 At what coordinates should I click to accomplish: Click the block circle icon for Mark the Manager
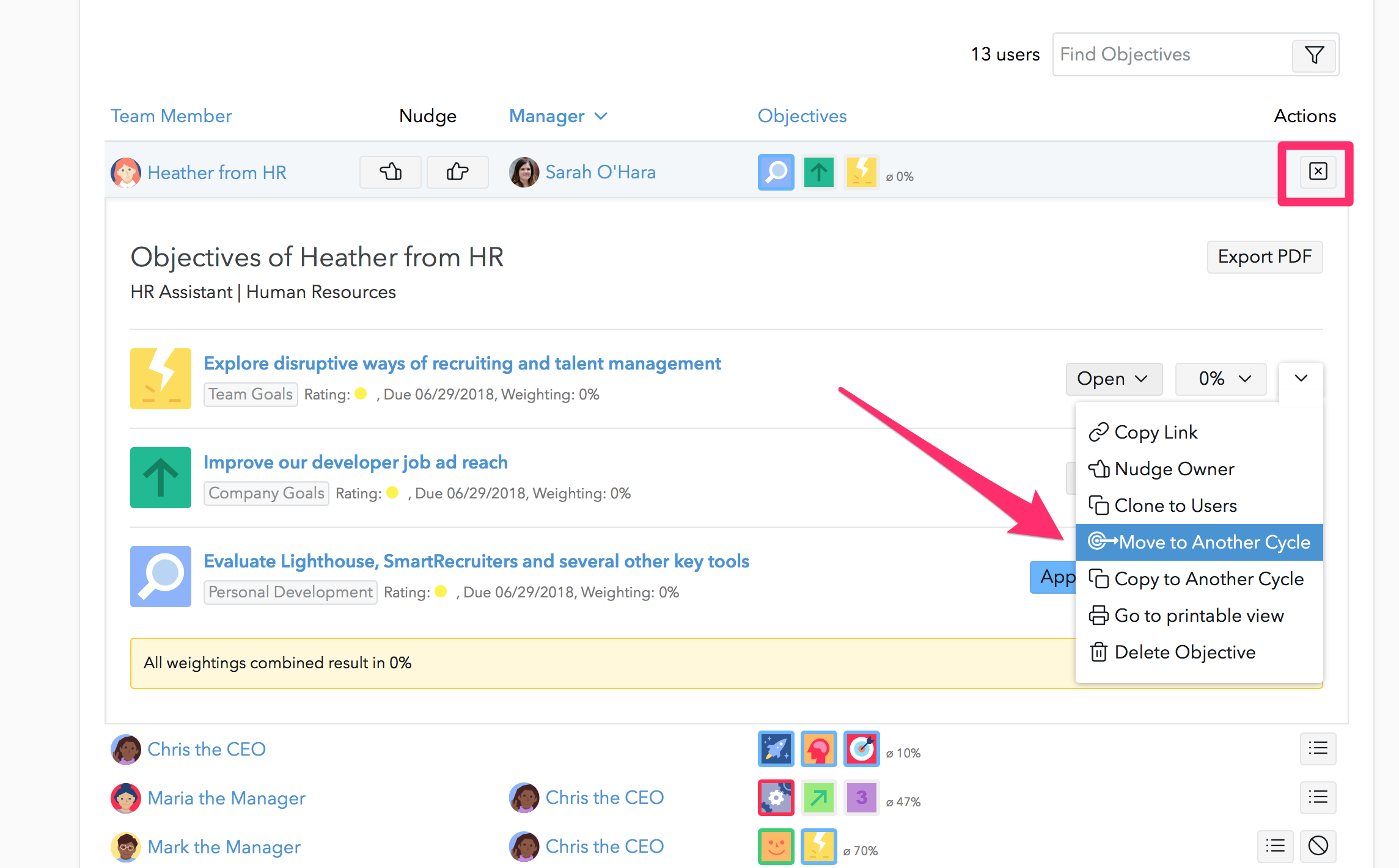[x=1318, y=846]
